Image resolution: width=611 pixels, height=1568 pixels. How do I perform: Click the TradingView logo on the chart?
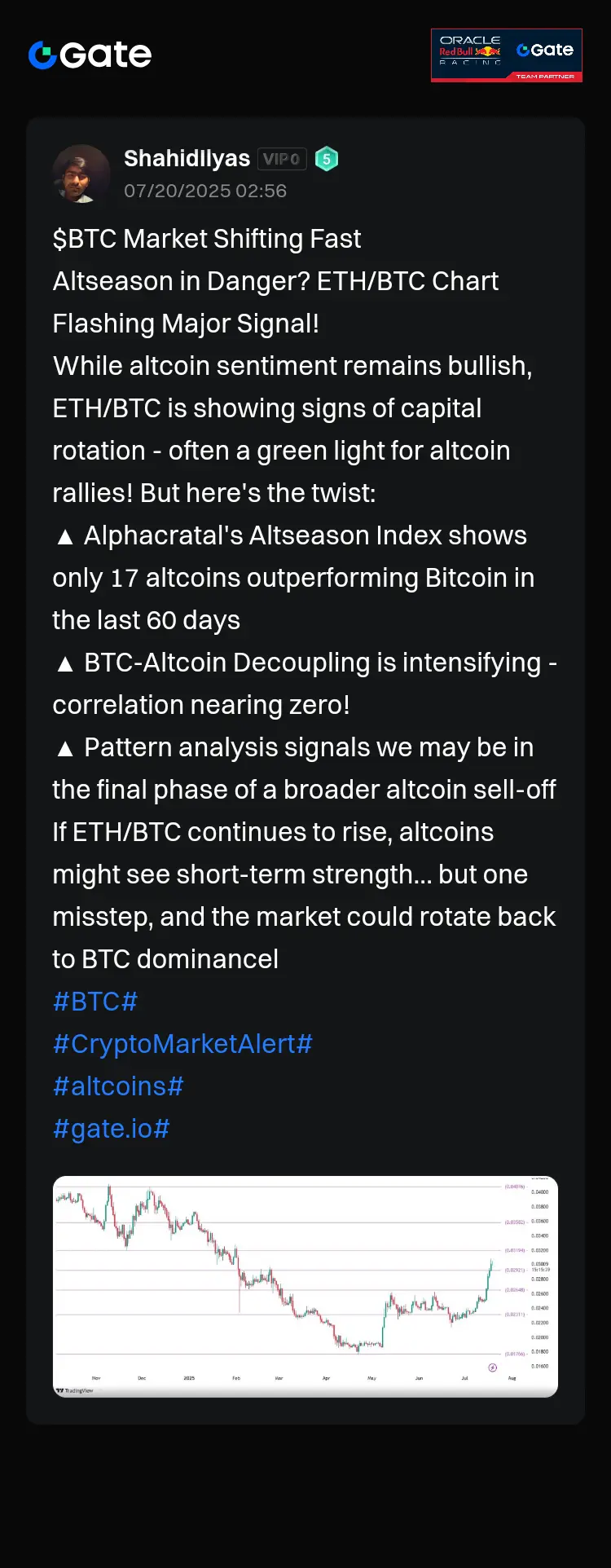(75, 1390)
